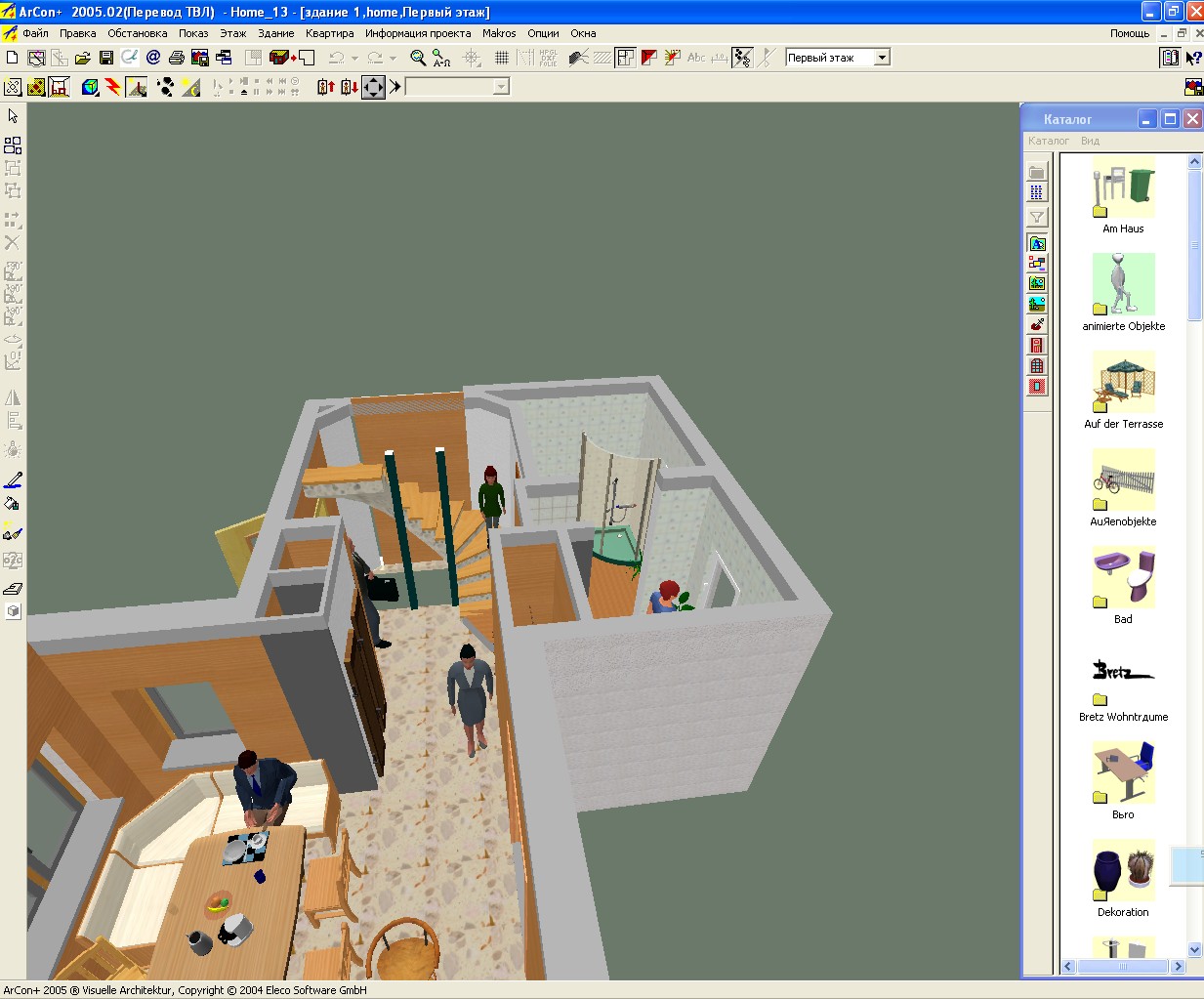Click the catalog vertical scrollbar down arrow

1195,949
